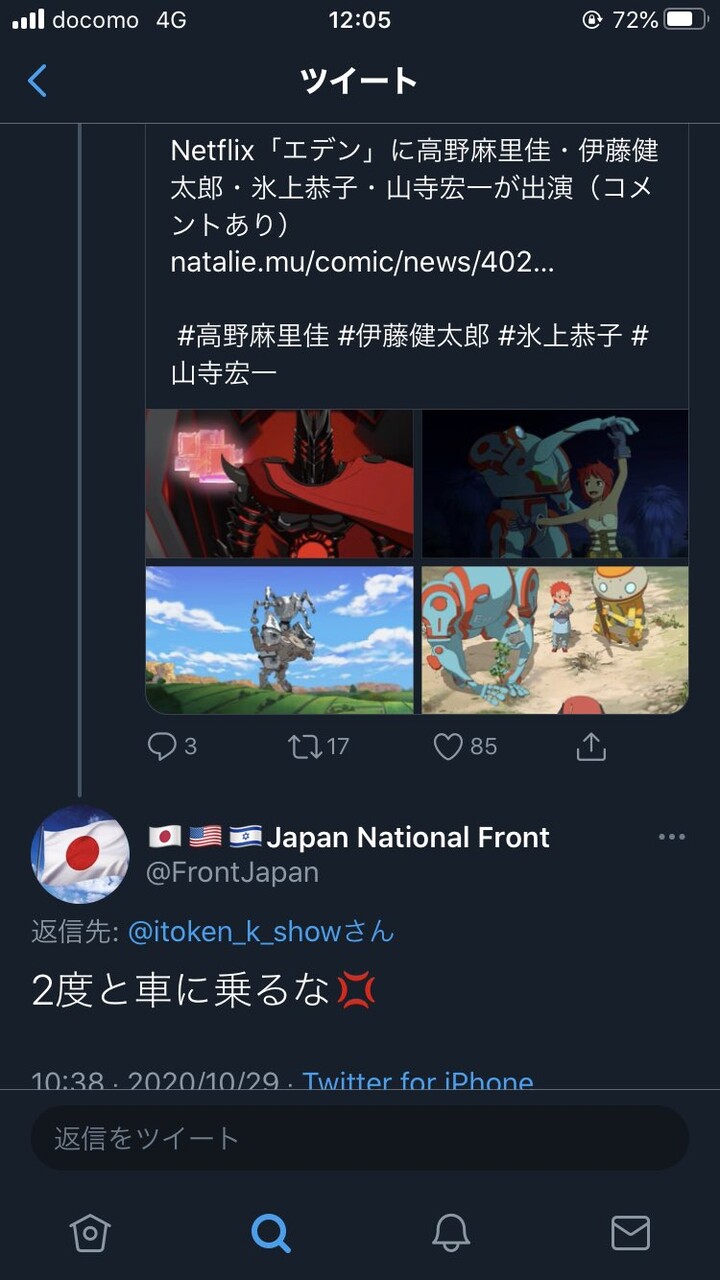Open the Japan National Front profile name

coord(408,837)
